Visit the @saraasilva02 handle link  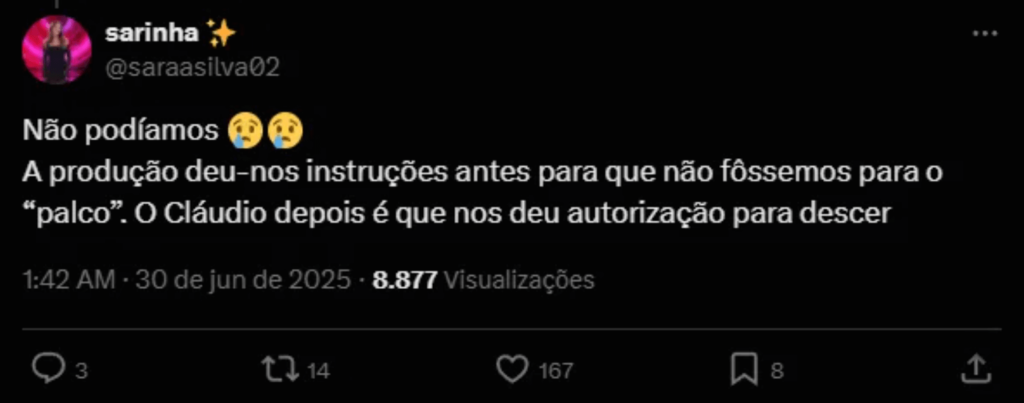[x=192, y=66]
